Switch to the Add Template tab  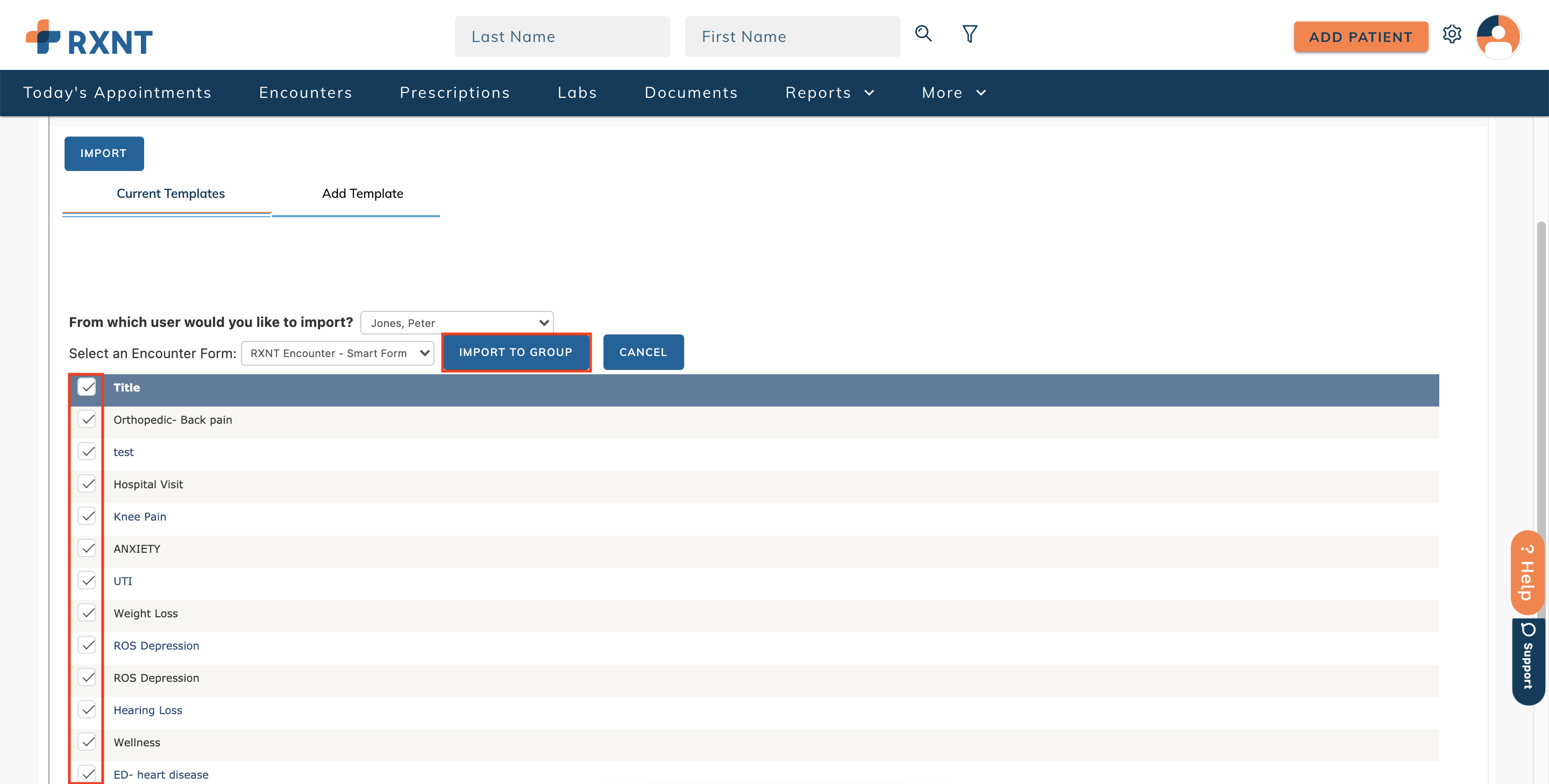(362, 194)
